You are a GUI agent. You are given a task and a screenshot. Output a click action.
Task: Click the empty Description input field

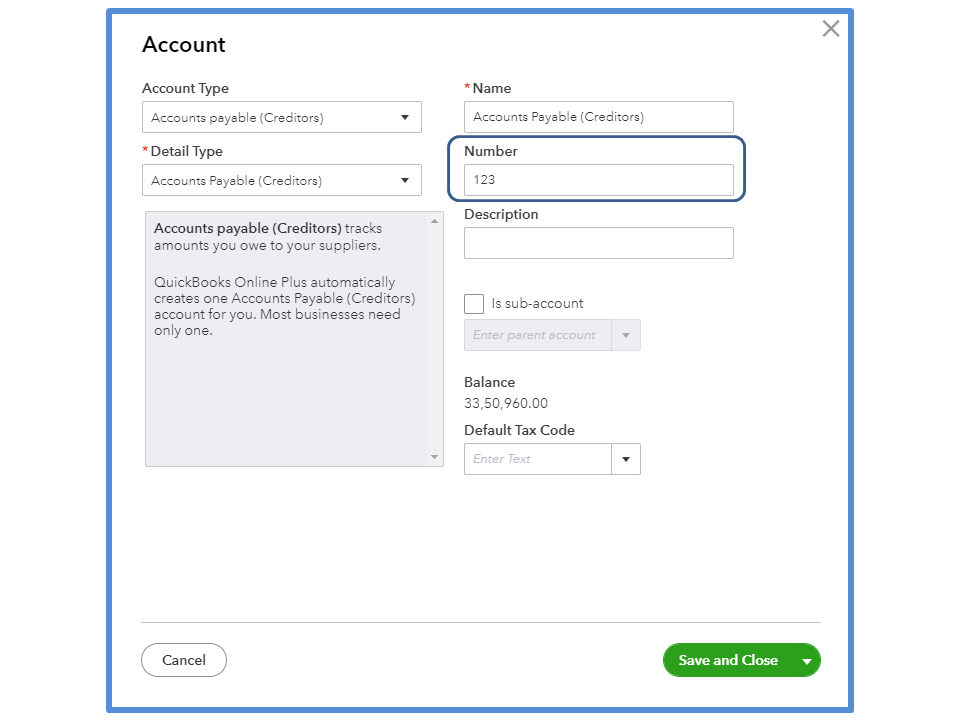point(598,243)
